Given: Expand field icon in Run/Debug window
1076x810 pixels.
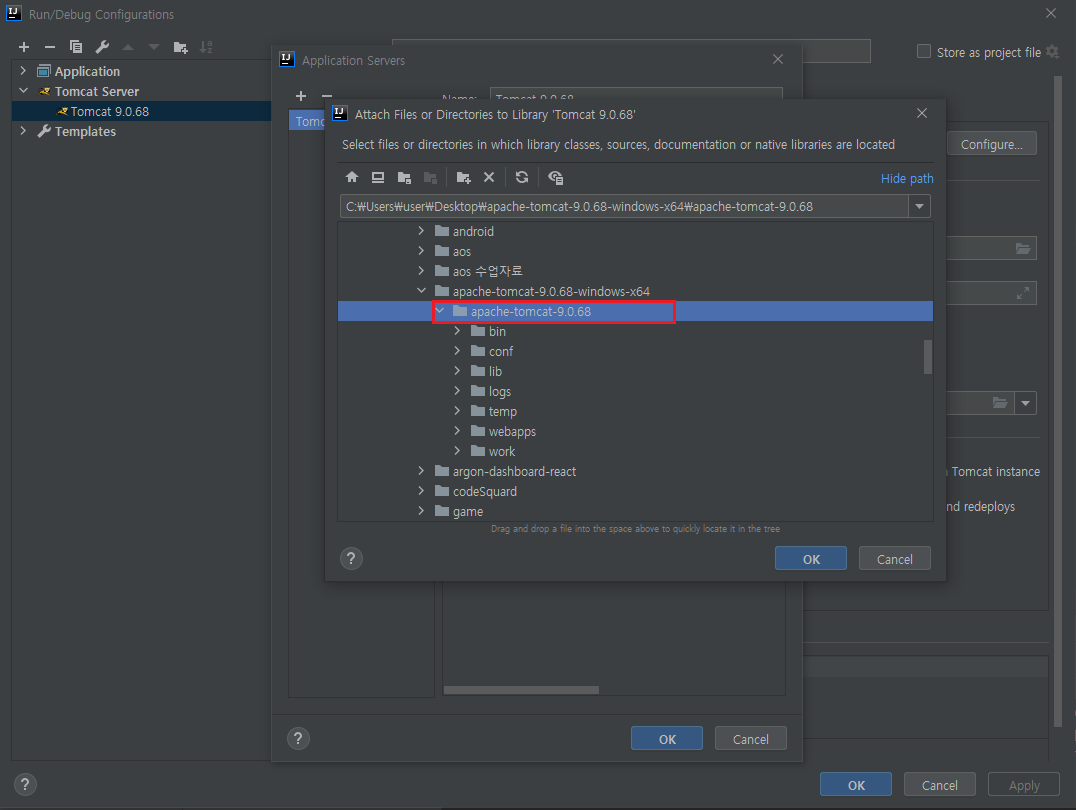Looking at the screenshot, I should 1022,293.
